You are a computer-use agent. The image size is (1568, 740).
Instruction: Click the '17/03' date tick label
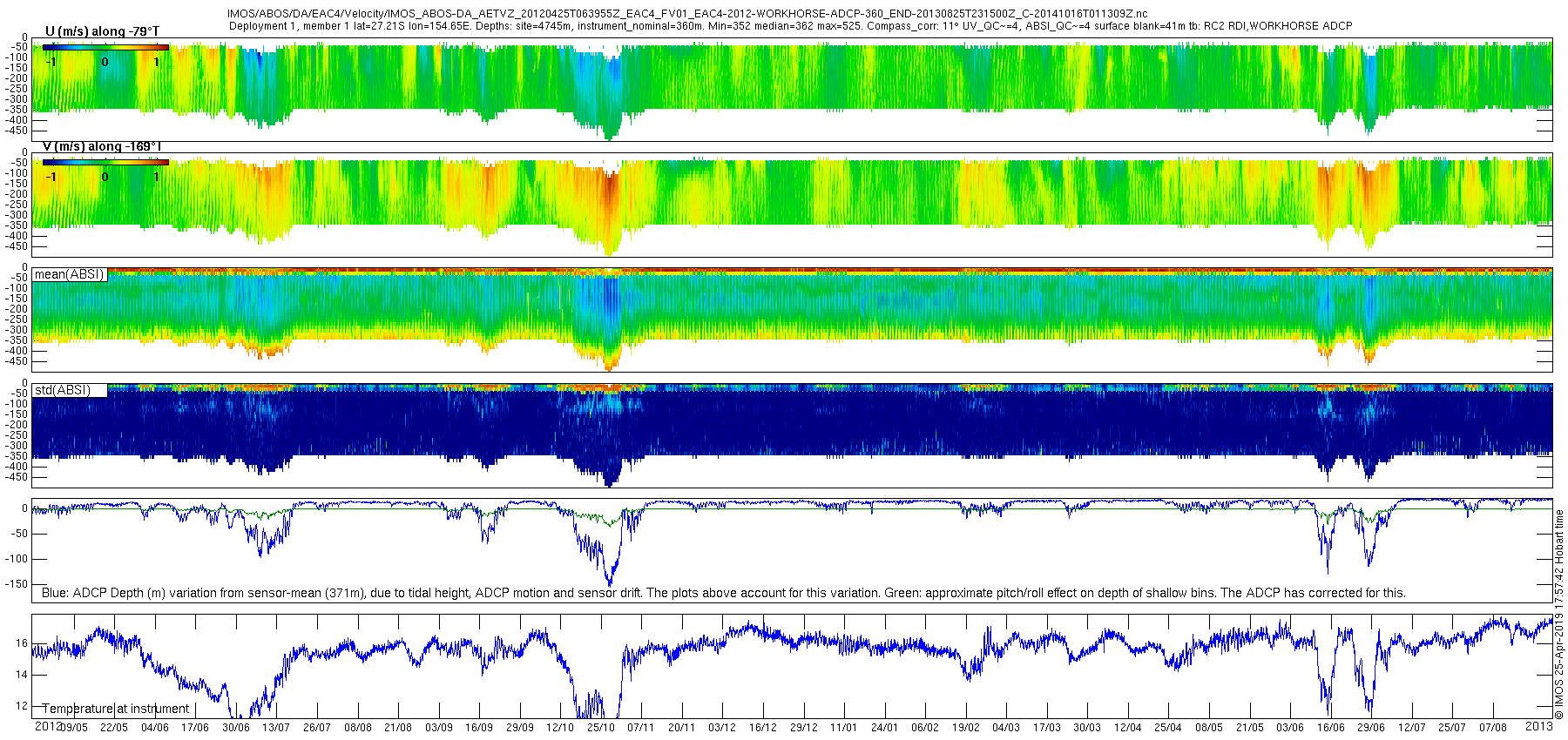pos(1047,727)
